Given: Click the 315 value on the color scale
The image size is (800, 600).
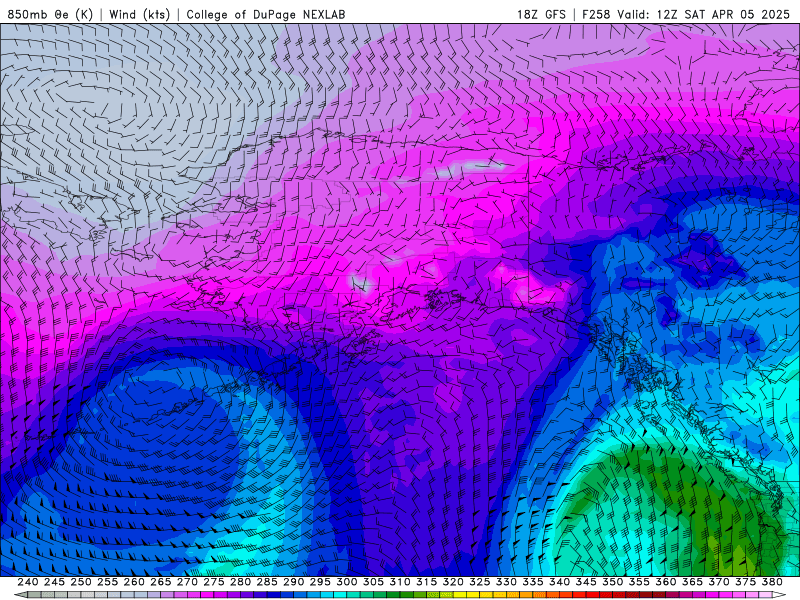Looking at the screenshot, I should 427,582.
